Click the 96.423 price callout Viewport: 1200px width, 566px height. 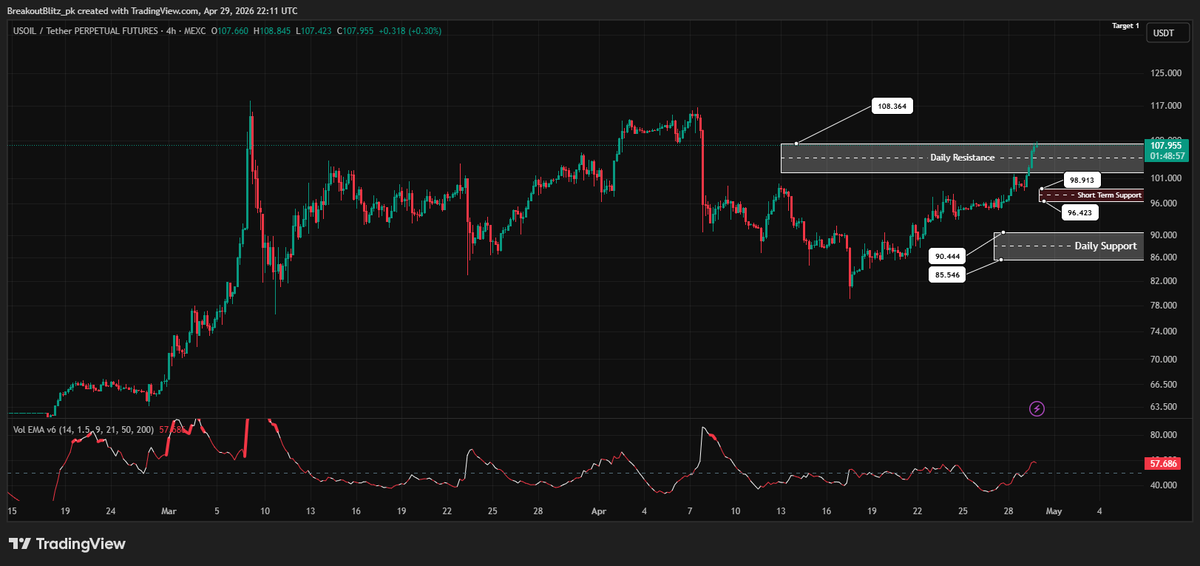[x=1079, y=212]
